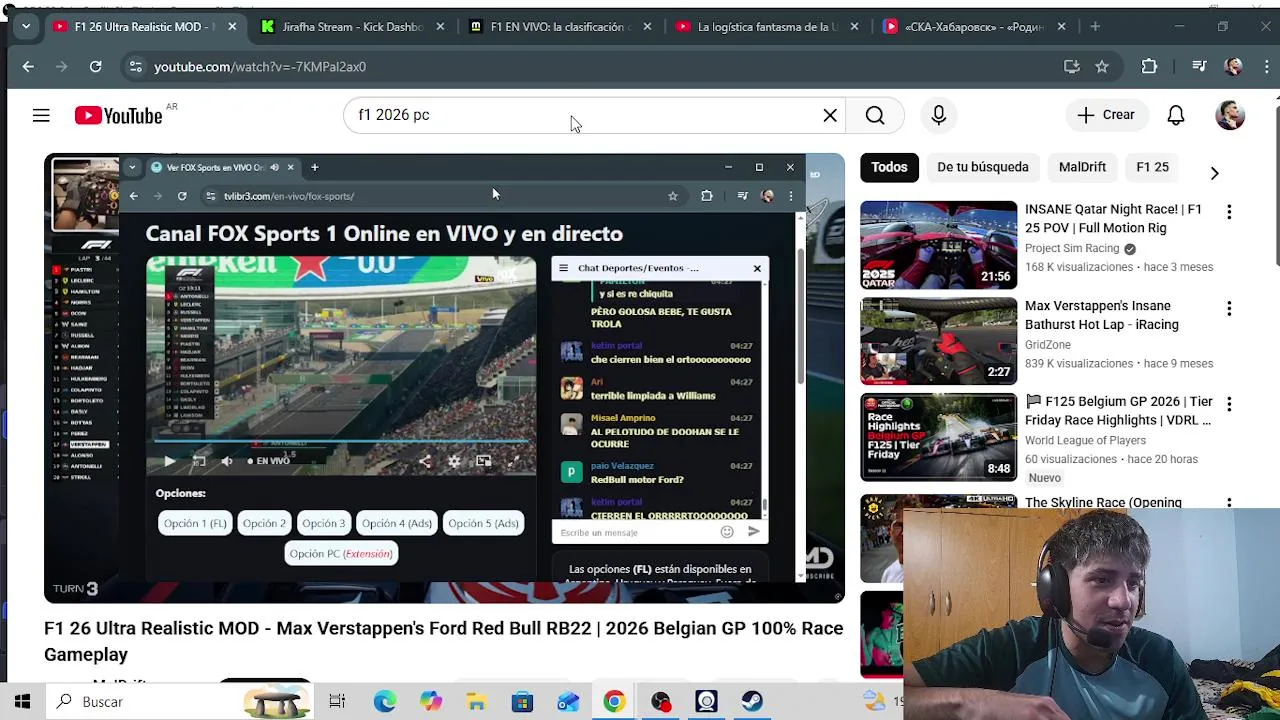The image size is (1280, 720).
Task: Open Windows Start menu
Action: 22,702
